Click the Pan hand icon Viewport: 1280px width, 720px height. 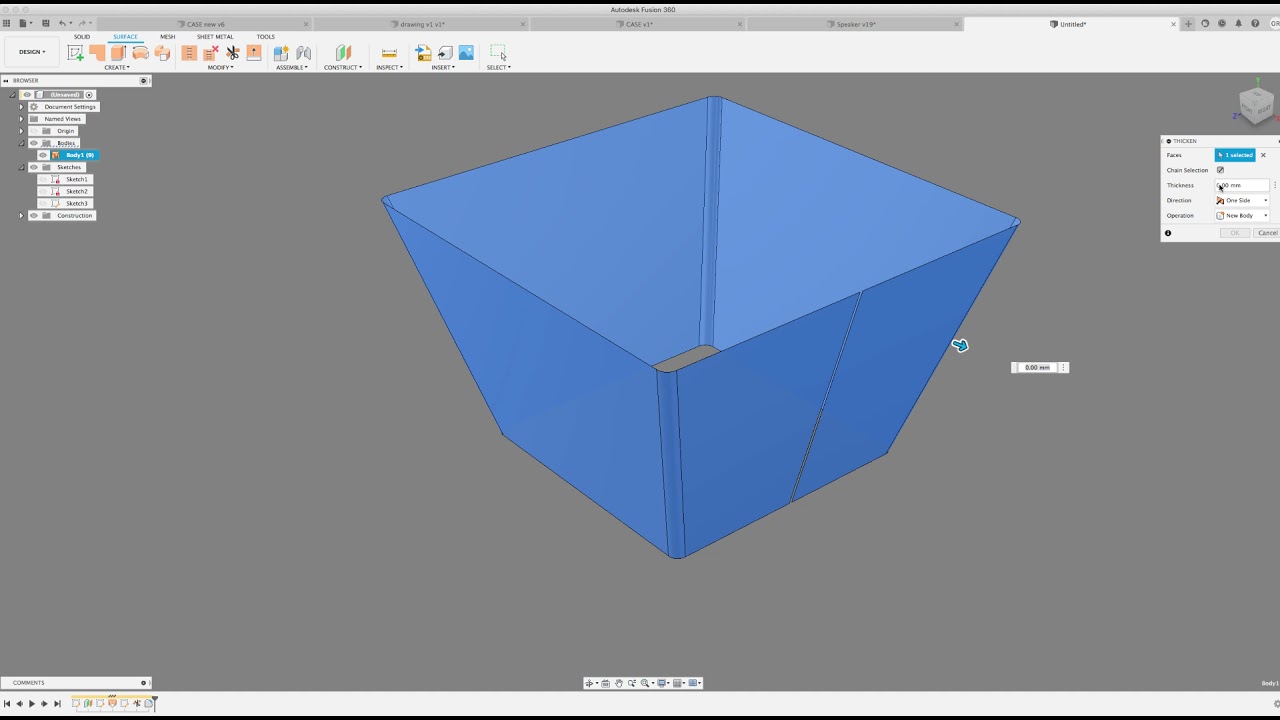click(619, 683)
